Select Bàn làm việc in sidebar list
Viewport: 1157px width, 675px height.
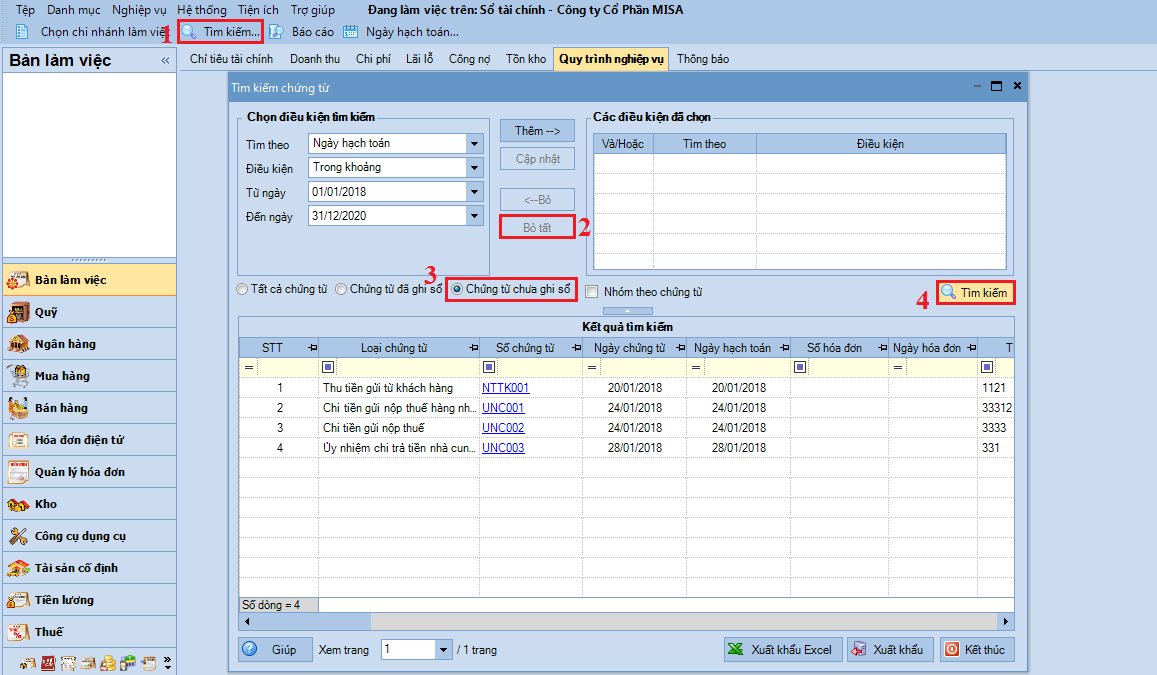[x=89, y=280]
